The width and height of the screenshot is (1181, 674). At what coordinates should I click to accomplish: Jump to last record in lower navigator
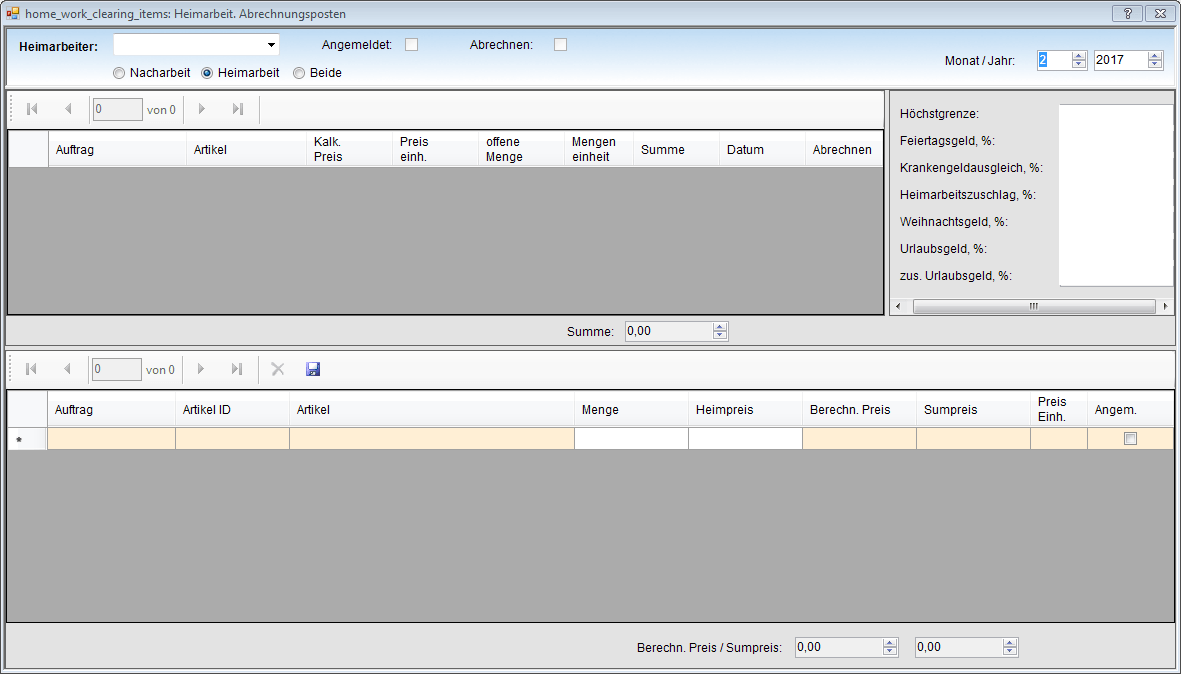237,369
